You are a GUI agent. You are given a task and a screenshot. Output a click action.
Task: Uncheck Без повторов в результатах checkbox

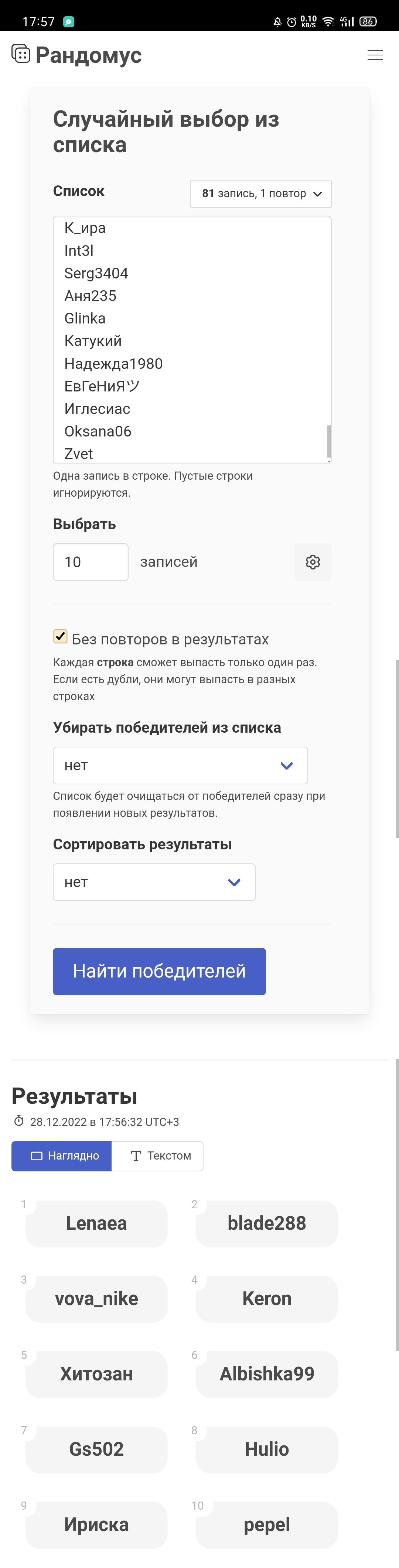[x=60, y=637]
